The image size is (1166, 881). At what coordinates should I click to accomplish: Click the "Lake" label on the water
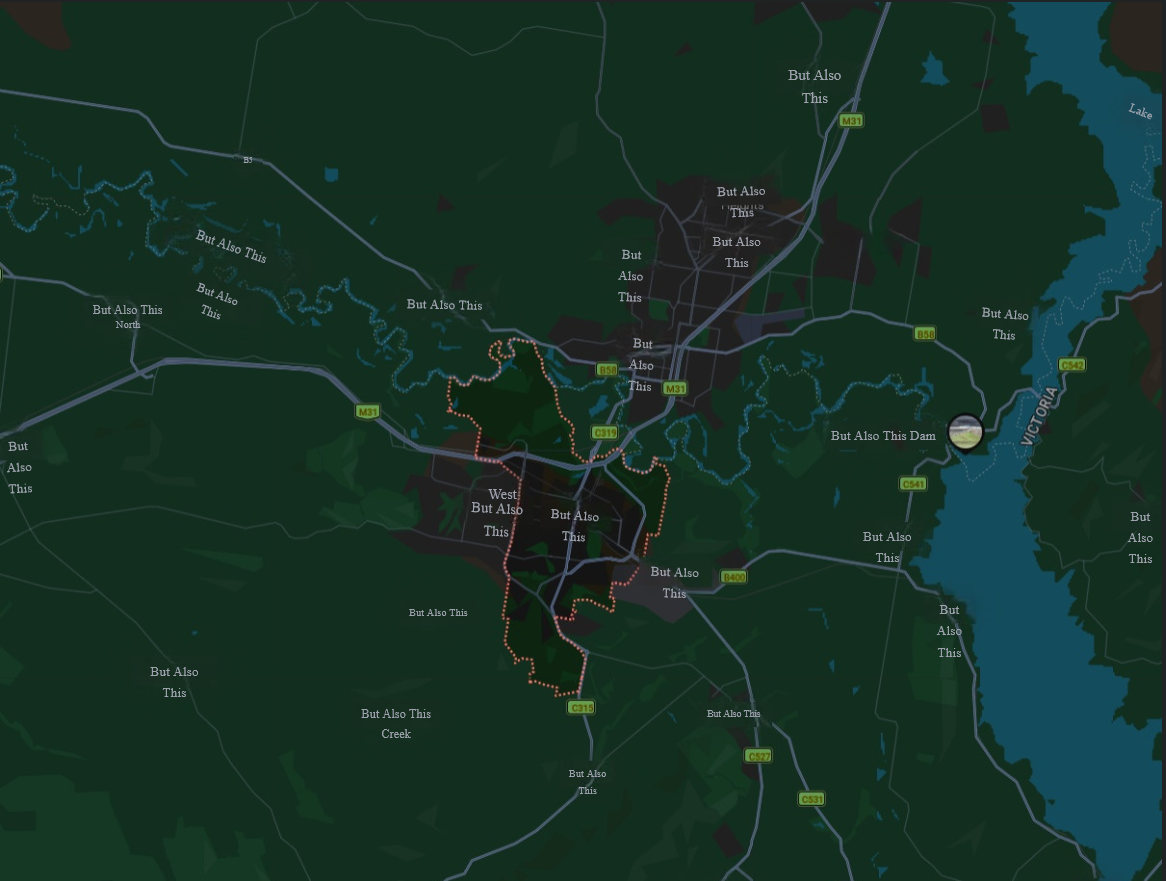pyautogui.click(x=1140, y=111)
